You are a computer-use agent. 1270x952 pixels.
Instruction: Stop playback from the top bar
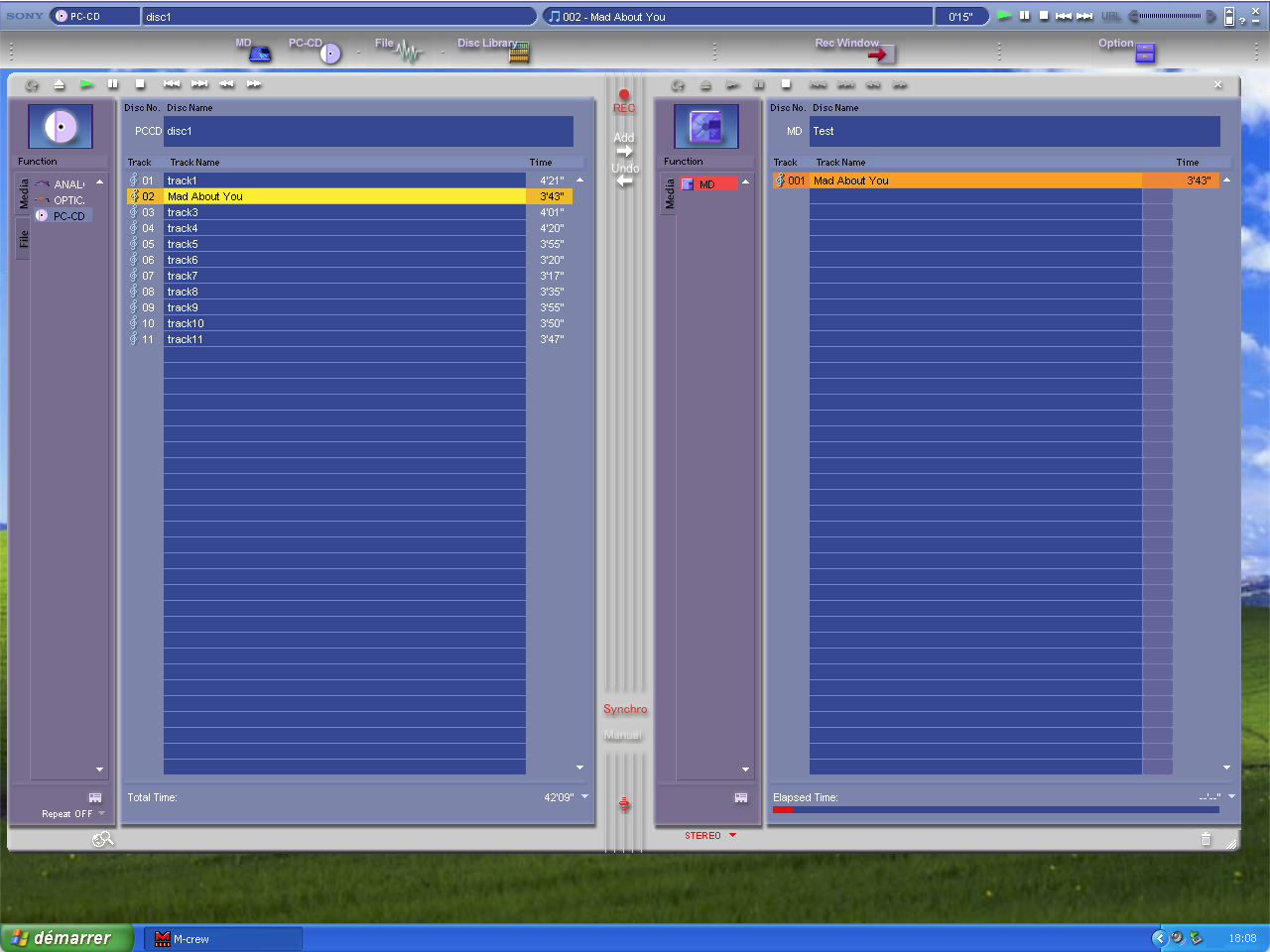pos(1044,16)
